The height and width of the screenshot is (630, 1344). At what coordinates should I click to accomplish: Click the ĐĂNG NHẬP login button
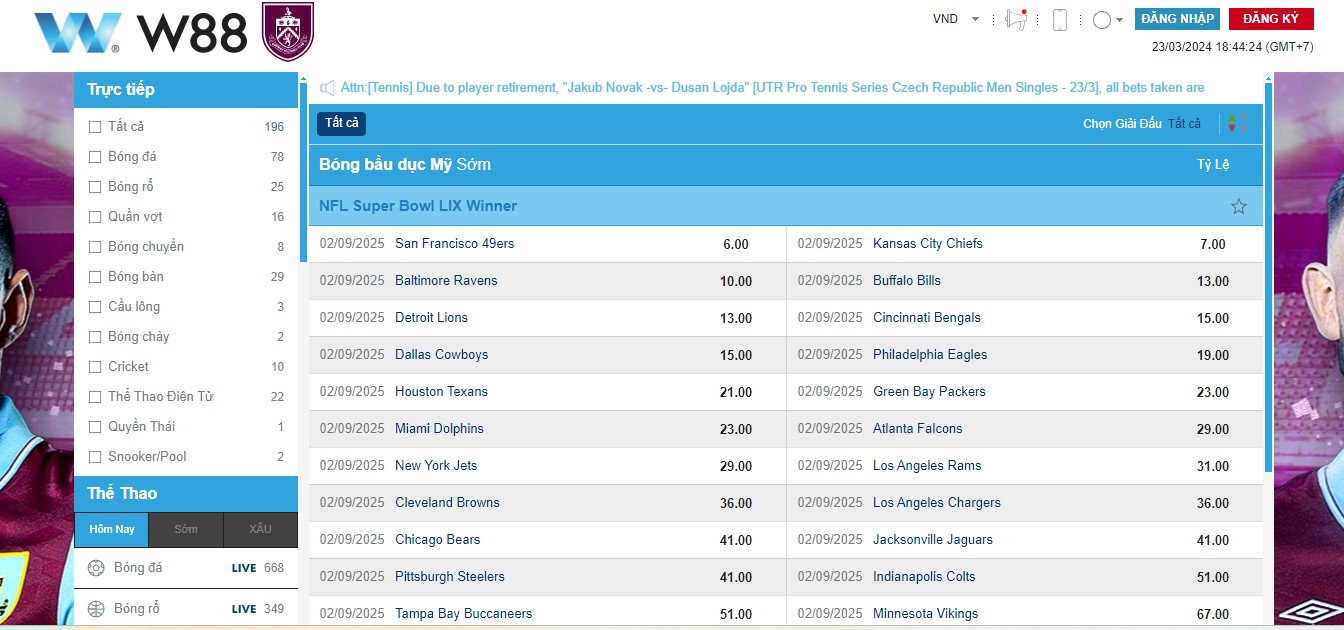point(1177,19)
